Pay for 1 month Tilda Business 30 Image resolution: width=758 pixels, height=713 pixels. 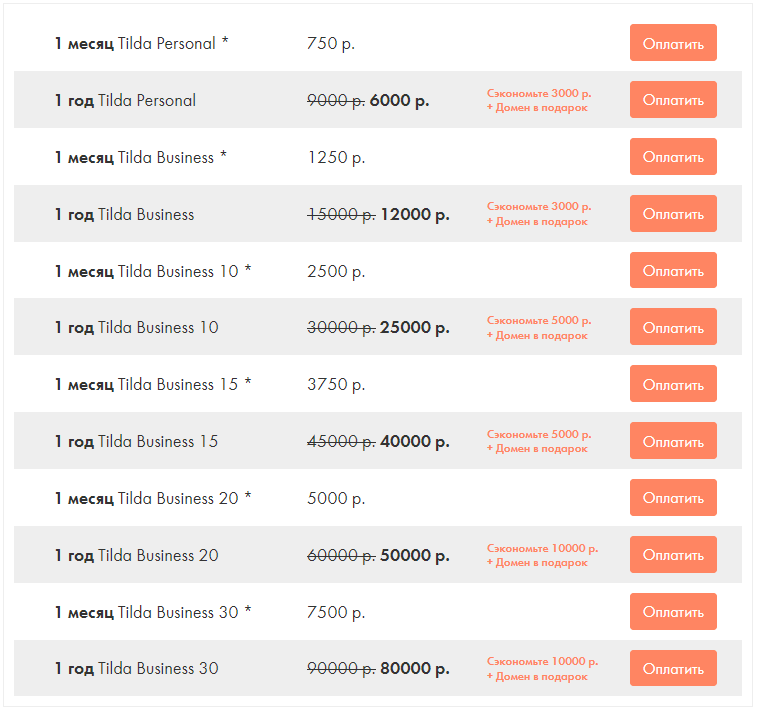coord(673,611)
